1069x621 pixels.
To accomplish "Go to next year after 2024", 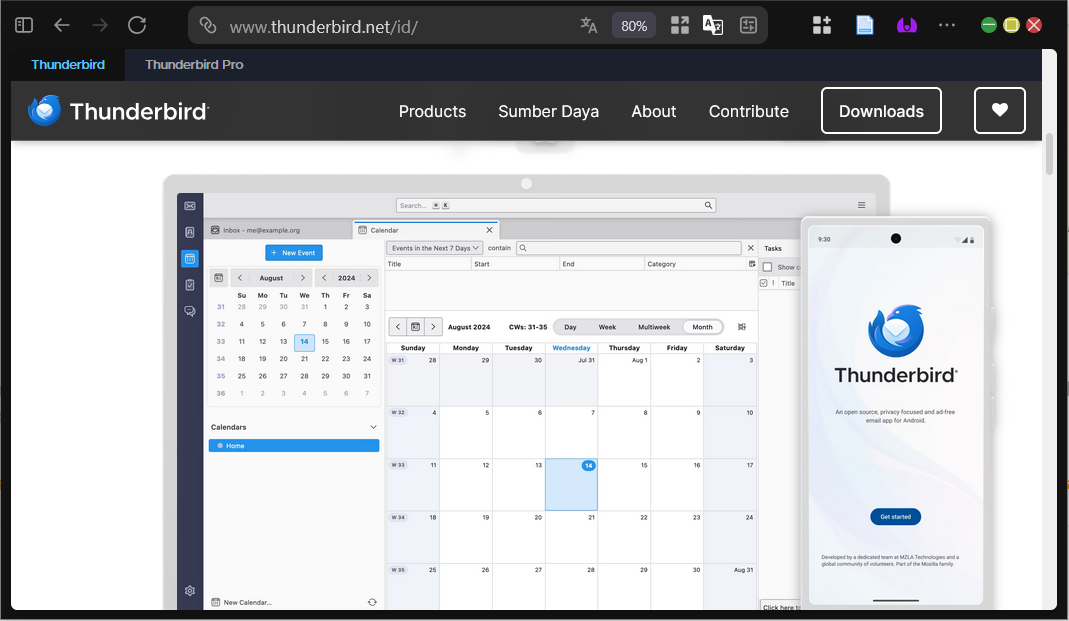I will tap(370, 277).
